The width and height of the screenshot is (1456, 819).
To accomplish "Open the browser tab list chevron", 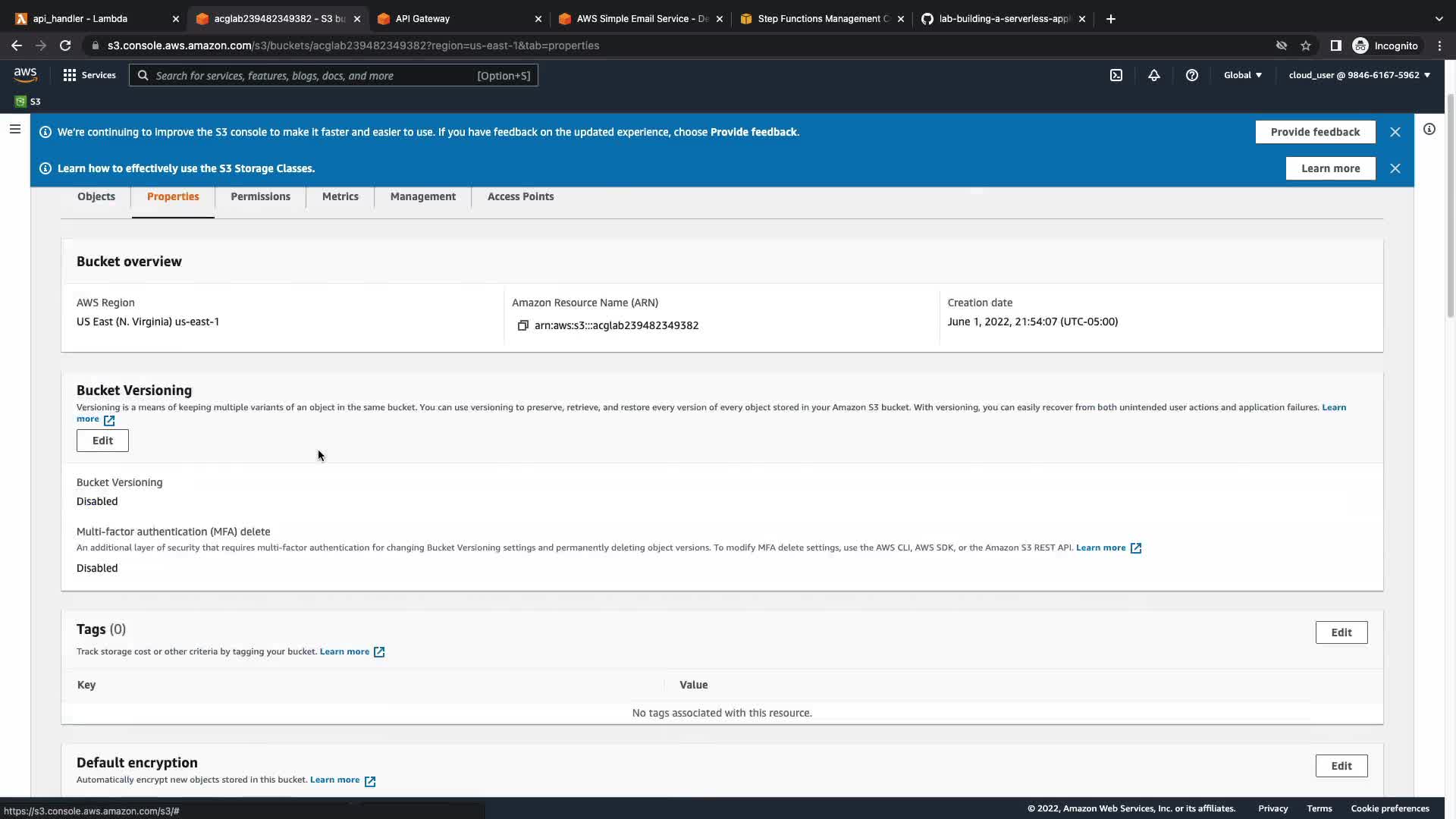I will click(1439, 18).
